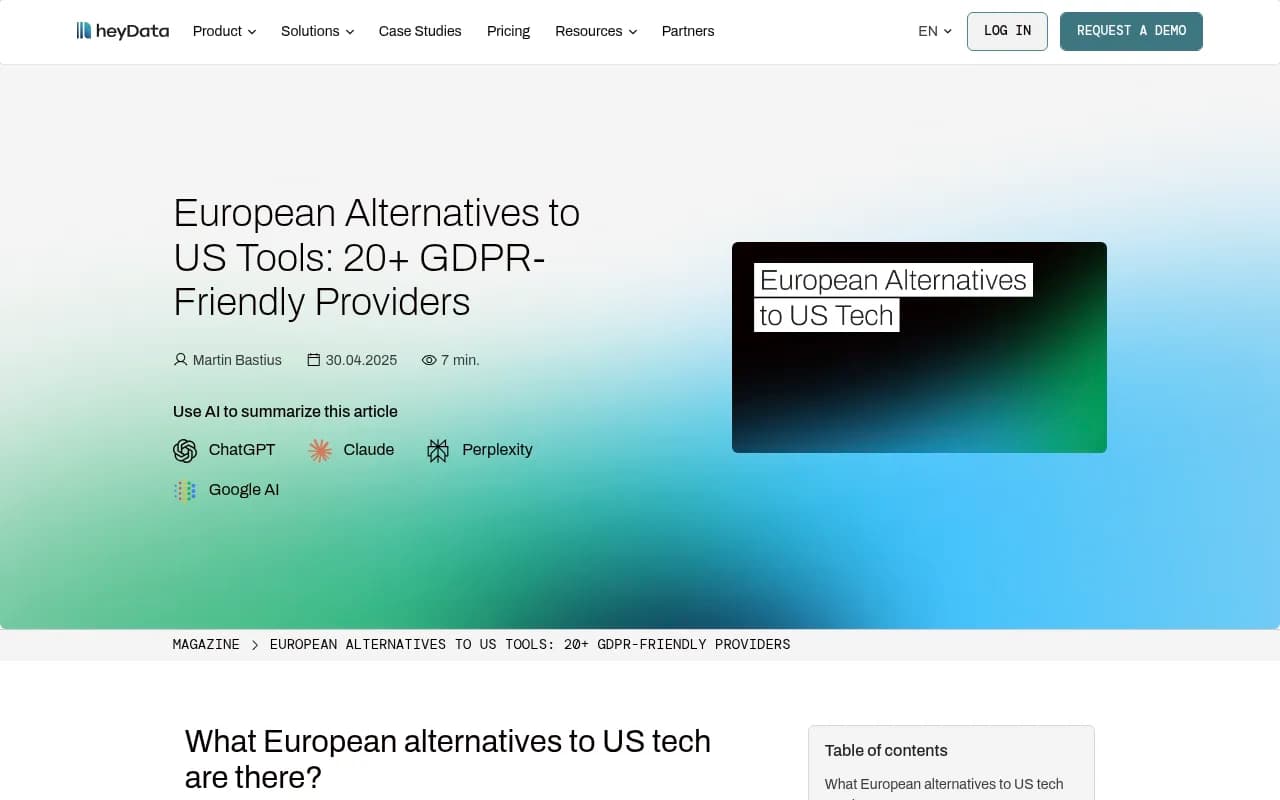1280x800 pixels.
Task: Click the date 30.04.2025
Action: (361, 360)
